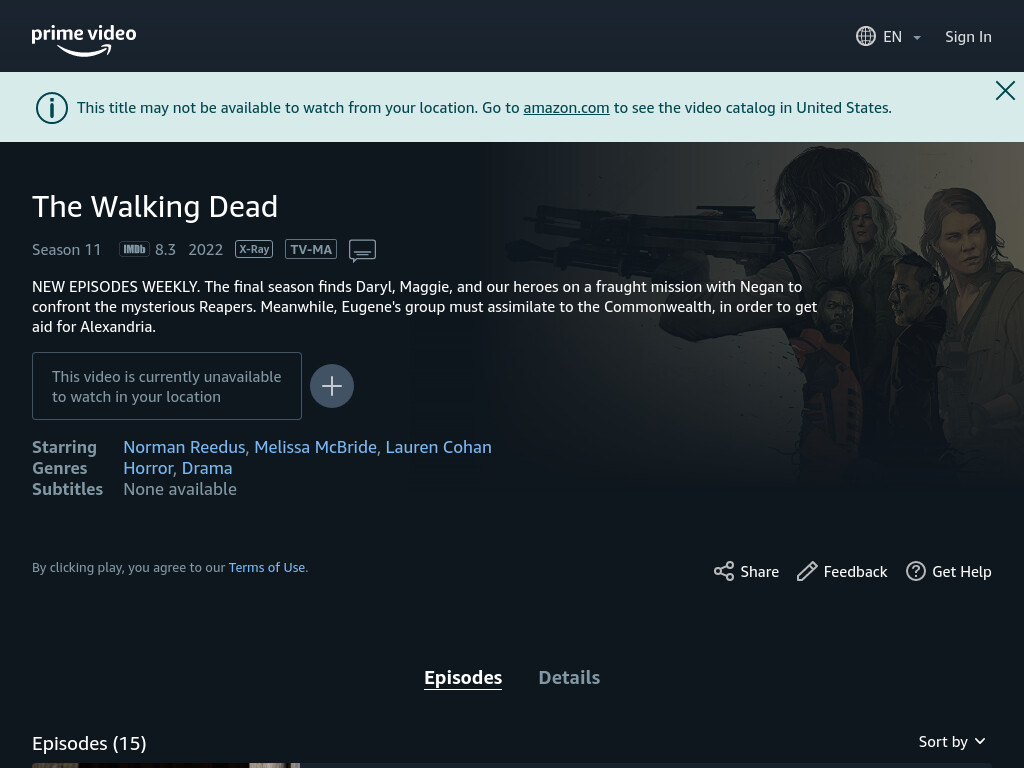Click the unavailable video message box
This screenshot has width=1024, height=768.
167,386
